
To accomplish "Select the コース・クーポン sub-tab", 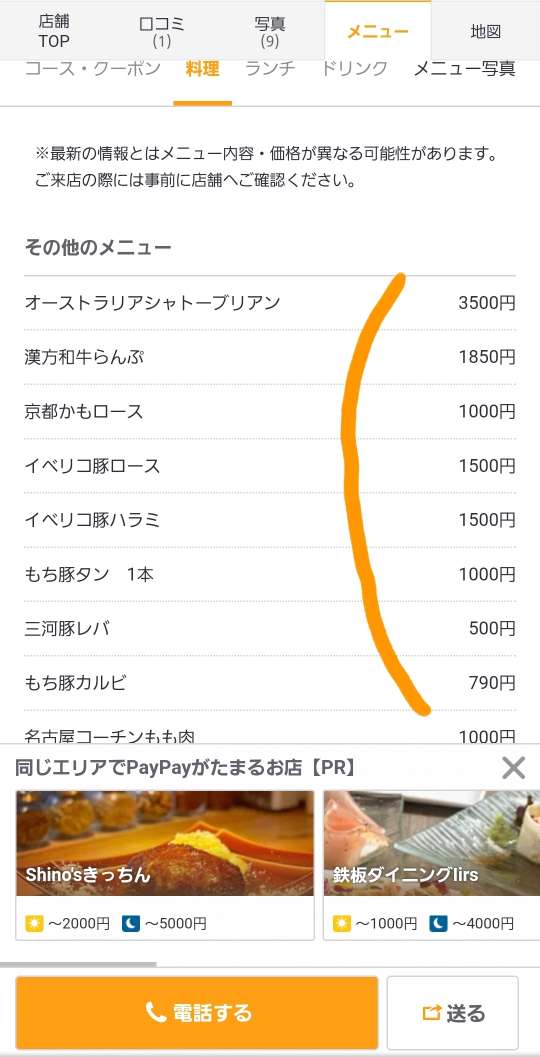I will coord(92,69).
